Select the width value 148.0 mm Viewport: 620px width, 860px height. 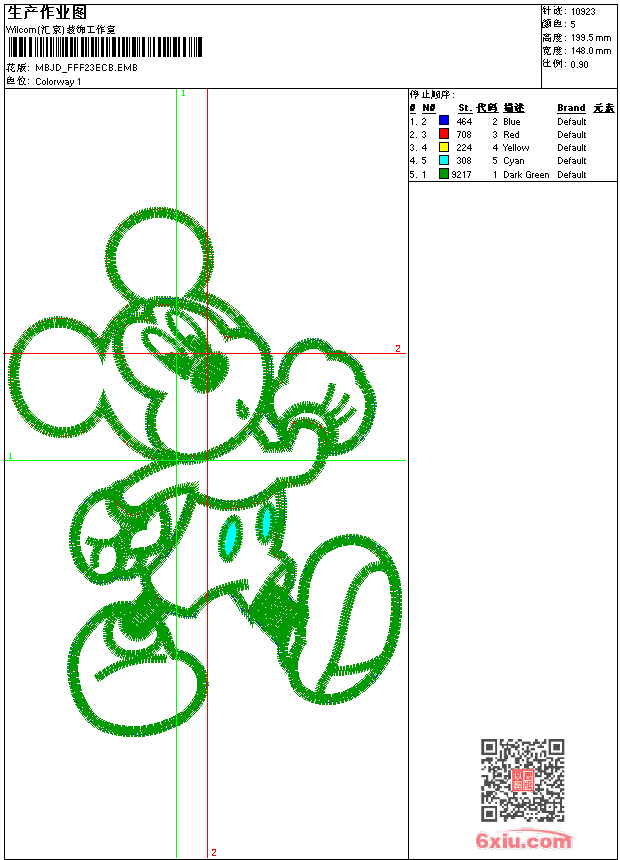pyautogui.click(x=591, y=51)
